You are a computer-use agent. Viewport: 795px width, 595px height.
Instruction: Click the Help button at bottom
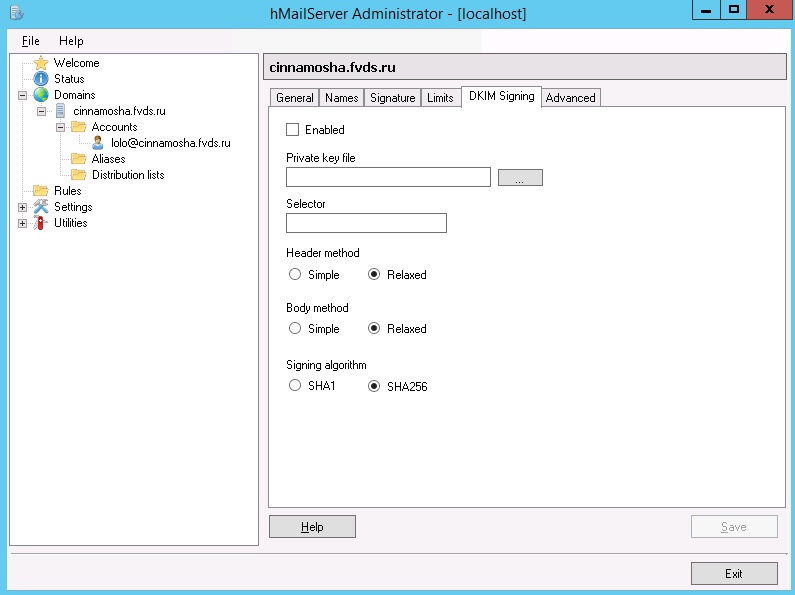[312, 527]
